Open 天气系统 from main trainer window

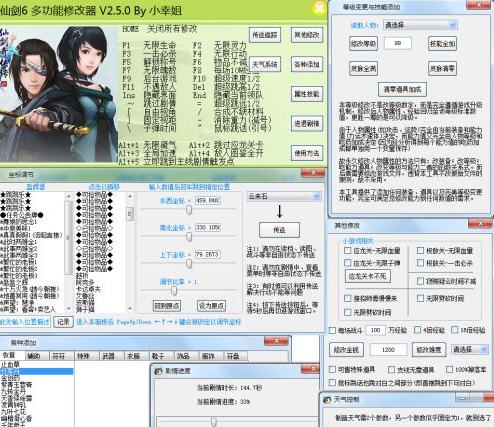(265, 64)
